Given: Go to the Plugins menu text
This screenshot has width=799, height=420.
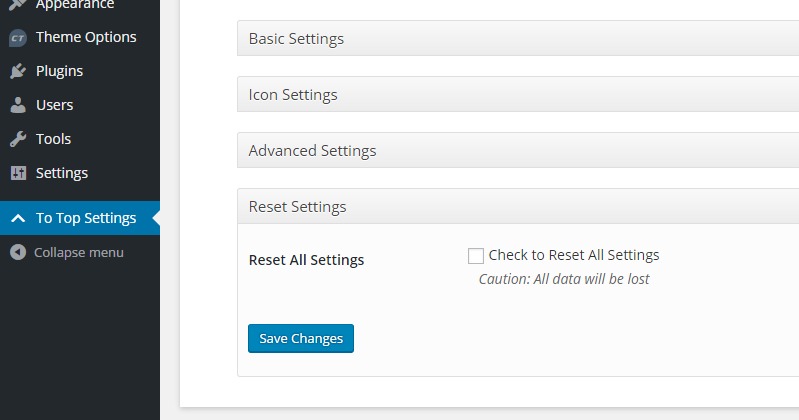Looking at the screenshot, I should [x=59, y=71].
